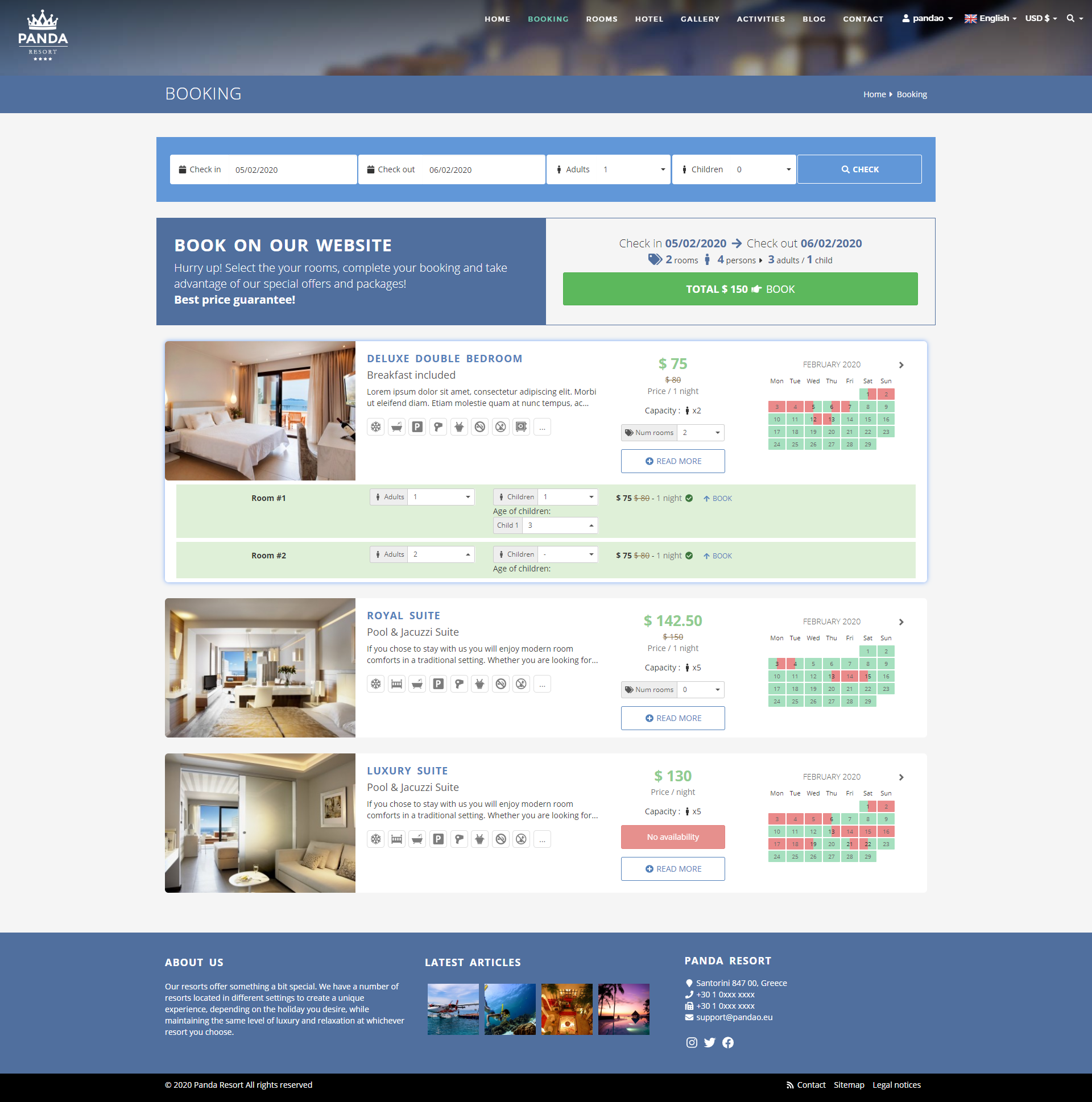Open Room #1 Children dropdown
The height and width of the screenshot is (1102, 1092).
click(x=568, y=497)
